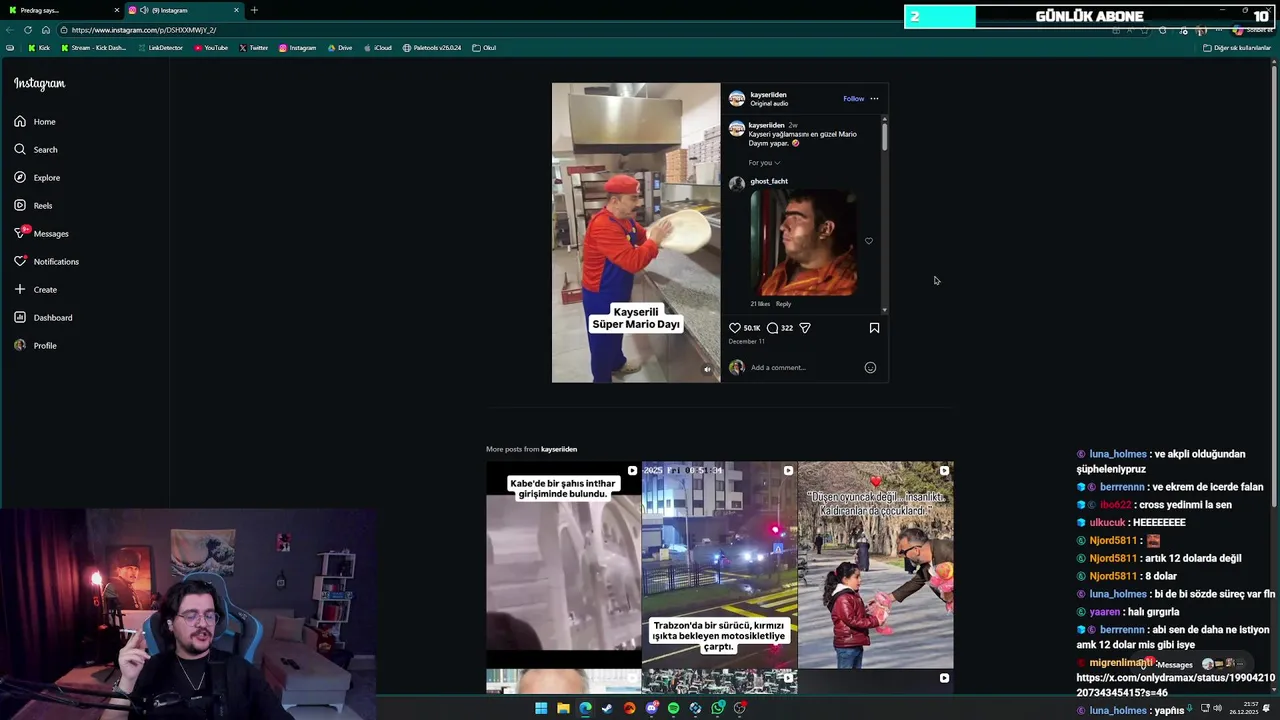This screenshot has width=1280, height=720.
Task: Open Profile in Instagram sidebar
Action: pos(35,346)
